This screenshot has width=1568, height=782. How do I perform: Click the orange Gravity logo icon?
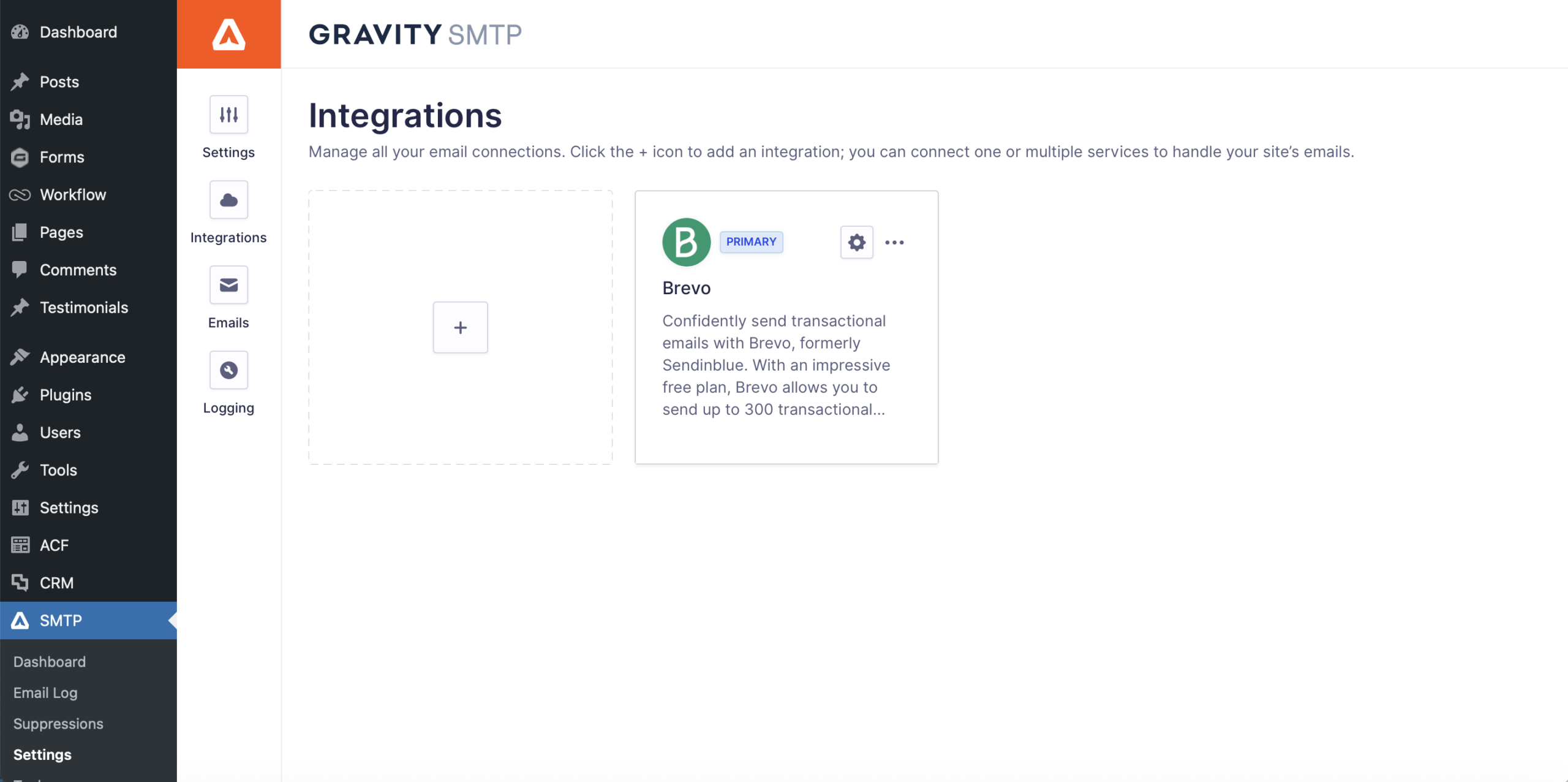point(228,34)
